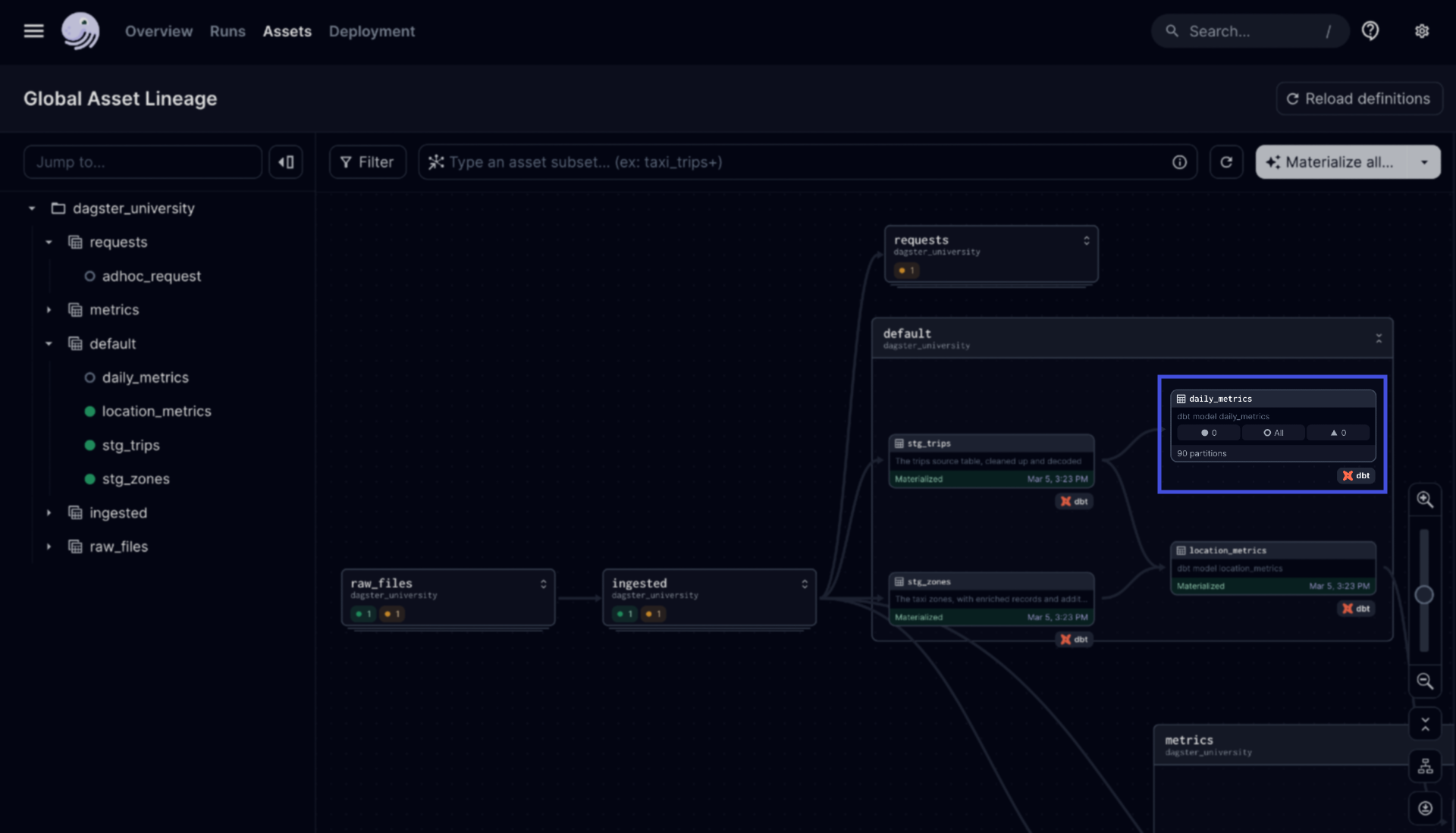Change the graph layout direction
Screen dimensions: 1456x833
(1425, 766)
